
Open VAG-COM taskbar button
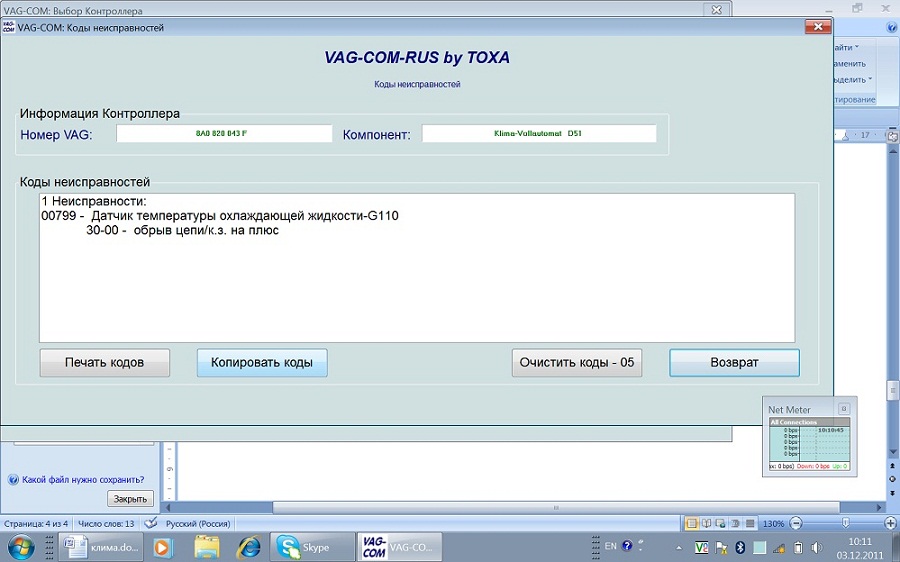pos(400,547)
